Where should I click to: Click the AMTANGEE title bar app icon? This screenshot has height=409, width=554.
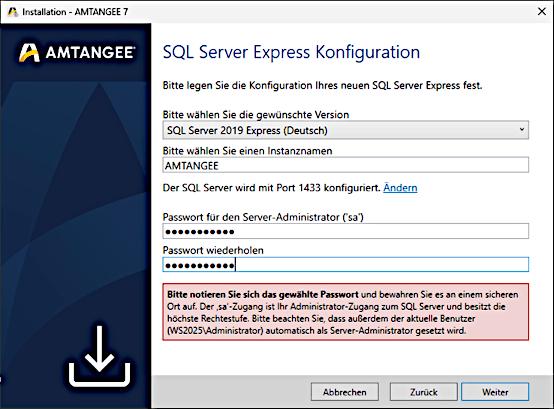pyautogui.click(x=12, y=12)
